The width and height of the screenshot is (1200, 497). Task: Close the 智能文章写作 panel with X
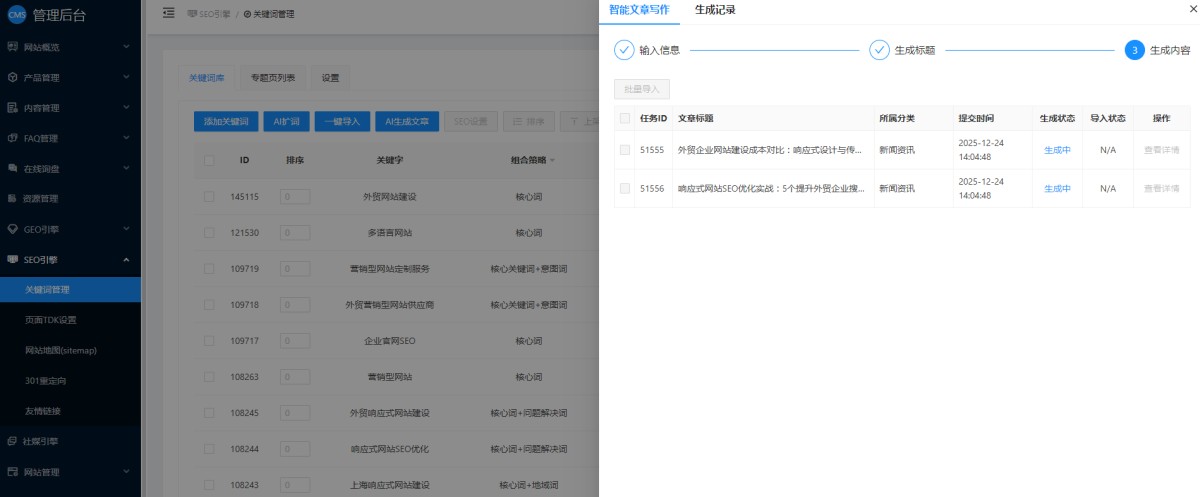[x=1191, y=9]
